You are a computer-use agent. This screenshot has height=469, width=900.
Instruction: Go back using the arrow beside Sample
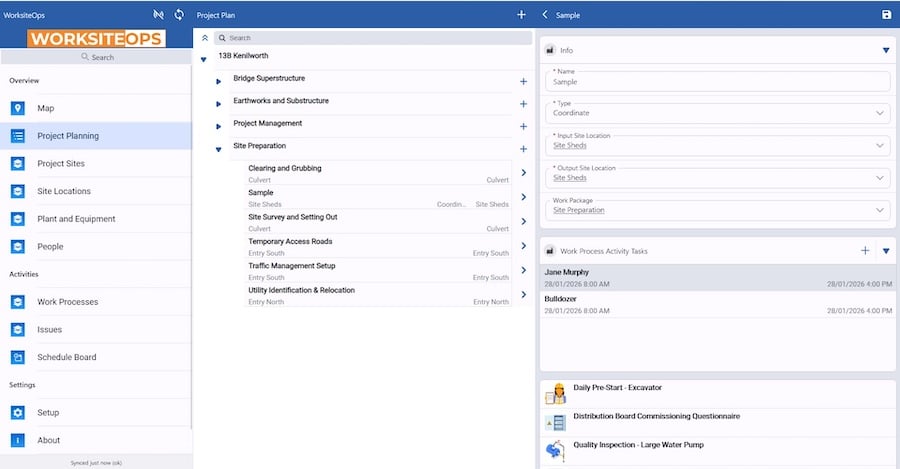[545, 14]
